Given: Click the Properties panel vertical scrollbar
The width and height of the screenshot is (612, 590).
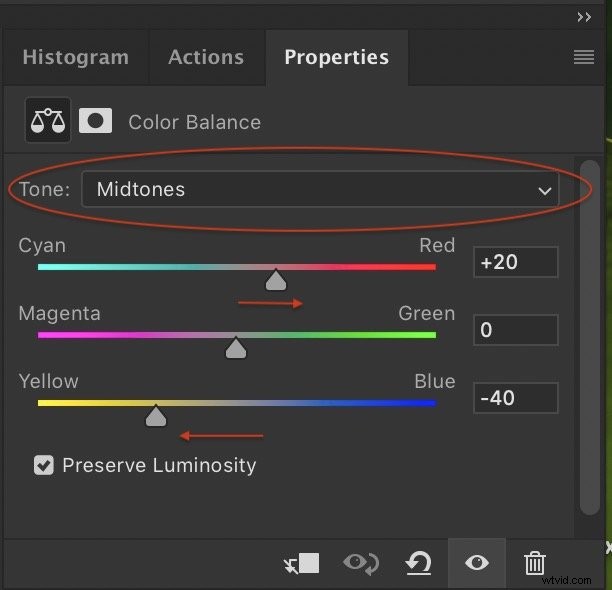Looking at the screenshot, I should click(589, 338).
